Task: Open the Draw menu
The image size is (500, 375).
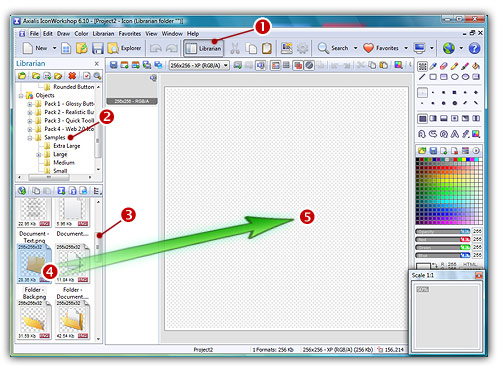Action: point(63,34)
